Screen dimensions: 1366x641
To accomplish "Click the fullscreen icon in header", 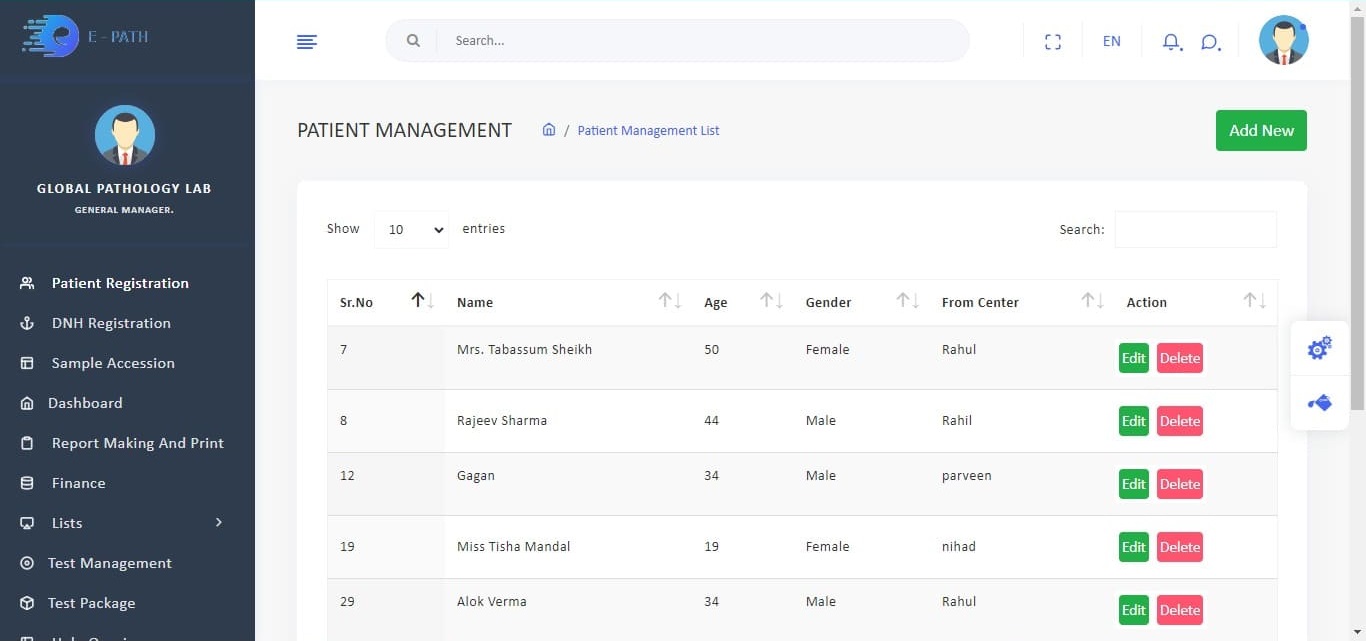I will (1052, 41).
